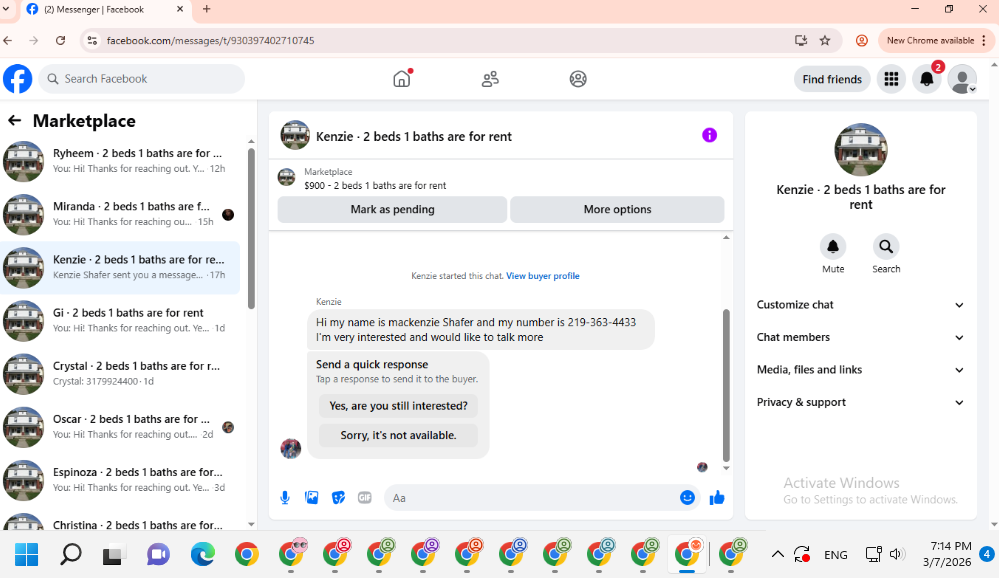Show hidden system tray icons

pyautogui.click(x=777, y=554)
